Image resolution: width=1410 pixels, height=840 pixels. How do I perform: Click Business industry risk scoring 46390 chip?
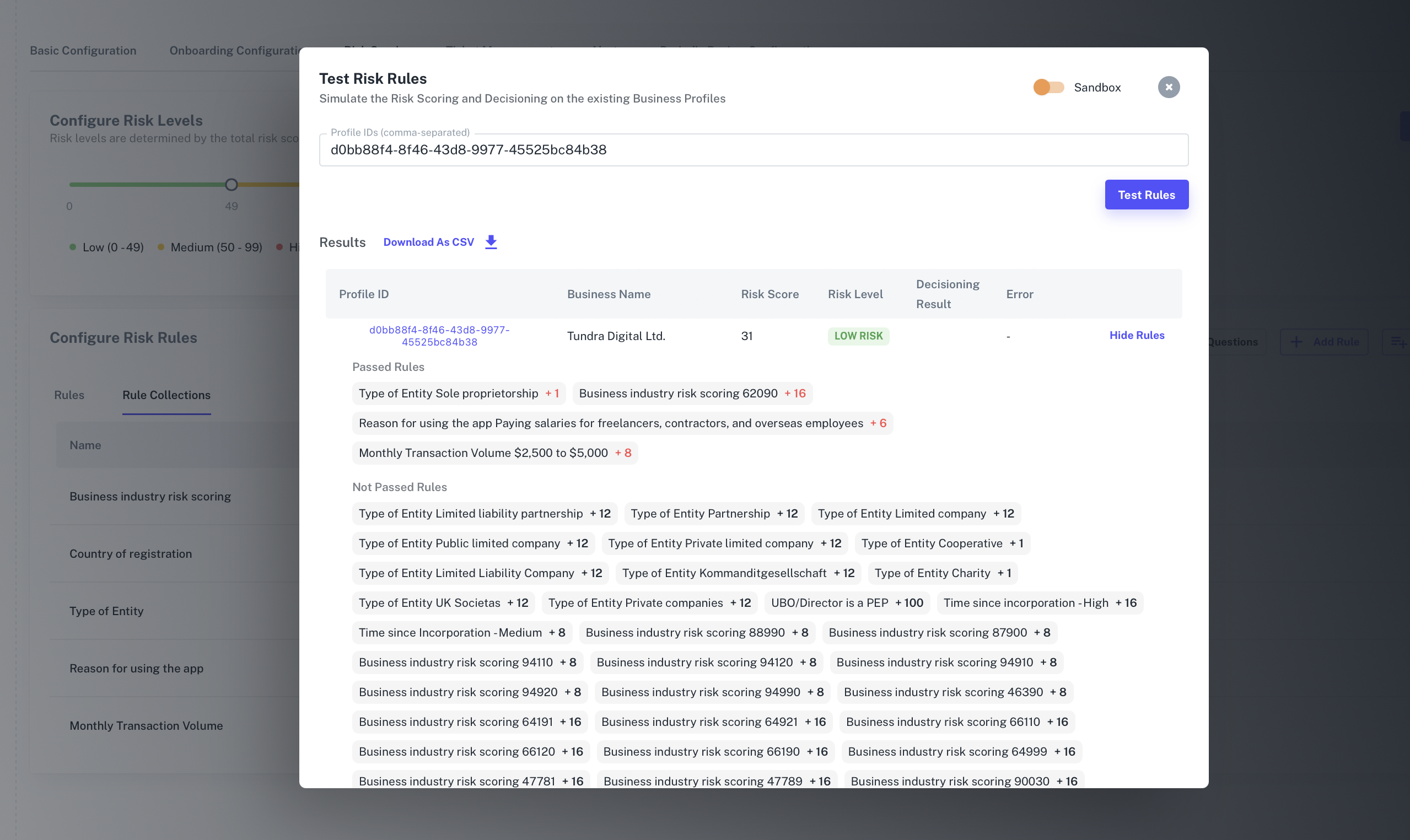point(955,693)
